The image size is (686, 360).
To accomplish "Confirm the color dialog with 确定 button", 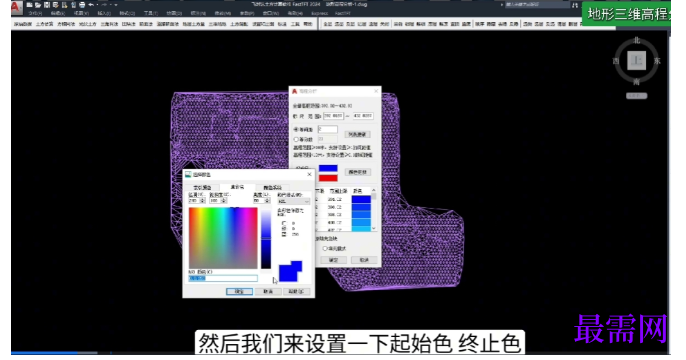I will (239, 291).
